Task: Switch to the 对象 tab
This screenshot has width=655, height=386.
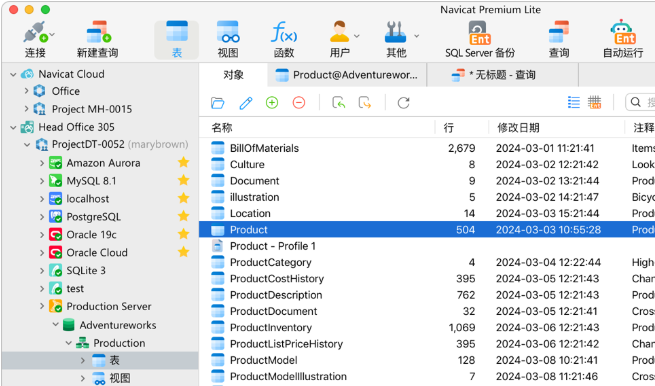Action: [233, 75]
